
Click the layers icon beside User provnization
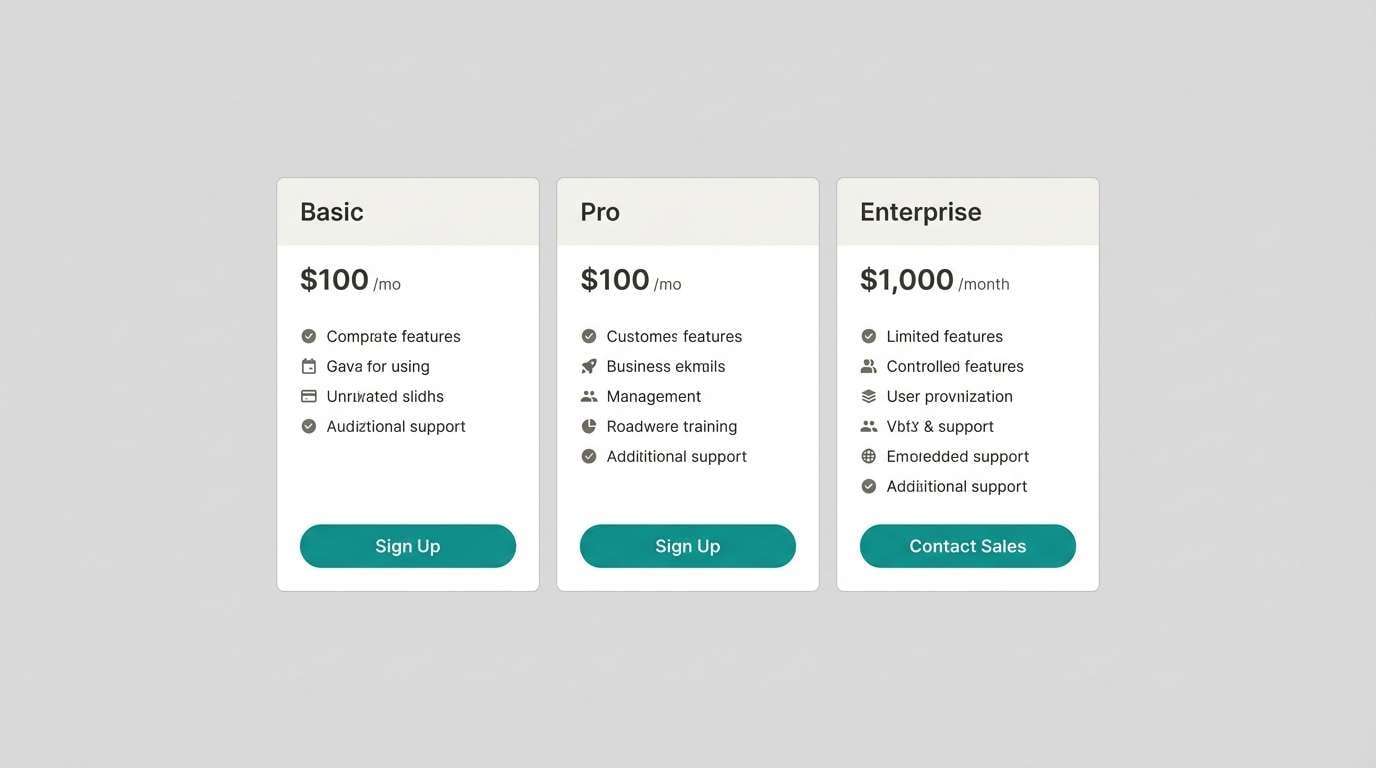(868, 396)
